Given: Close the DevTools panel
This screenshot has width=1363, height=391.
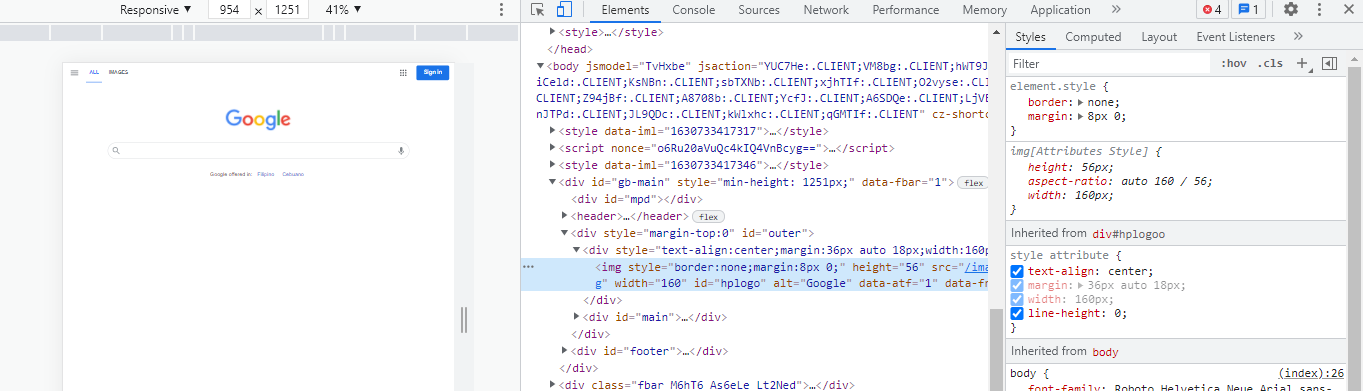Looking at the screenshot, I should [x=1348, y=10].
